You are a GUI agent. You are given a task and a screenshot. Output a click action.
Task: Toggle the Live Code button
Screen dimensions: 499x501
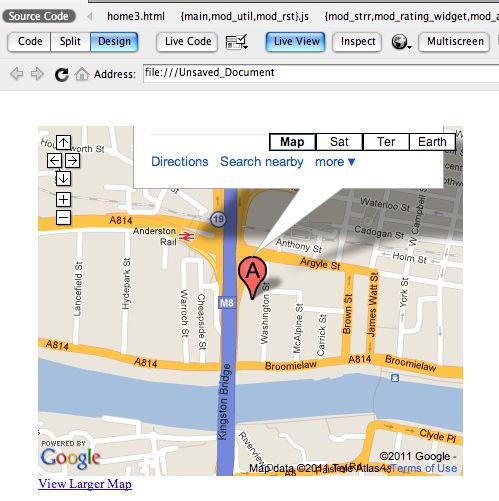pyautogui.click(x=187, y=42)
